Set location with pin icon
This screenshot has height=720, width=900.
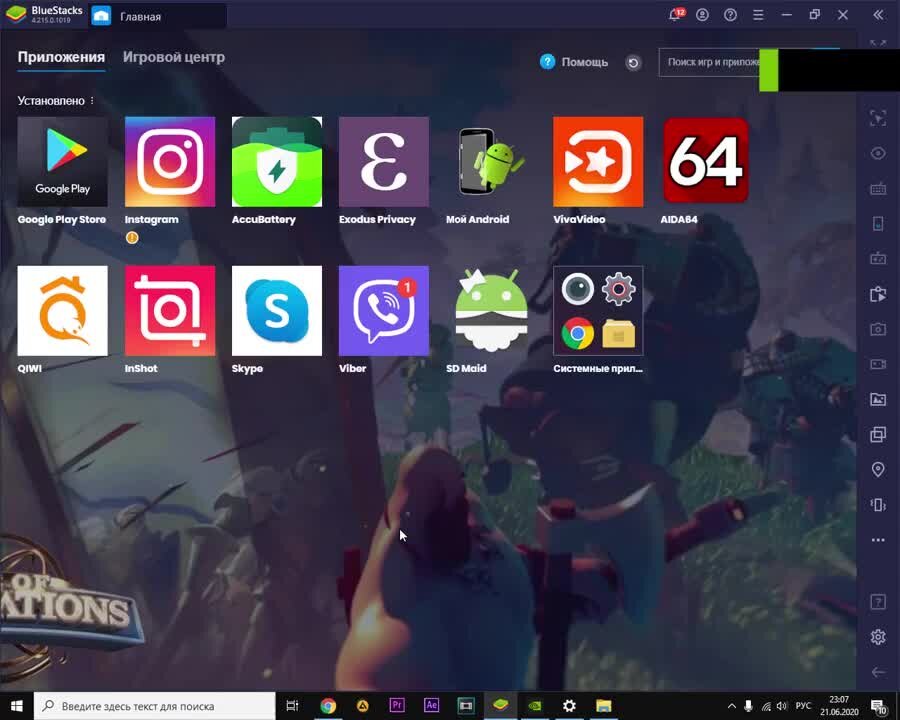click(x=878, y=470)
